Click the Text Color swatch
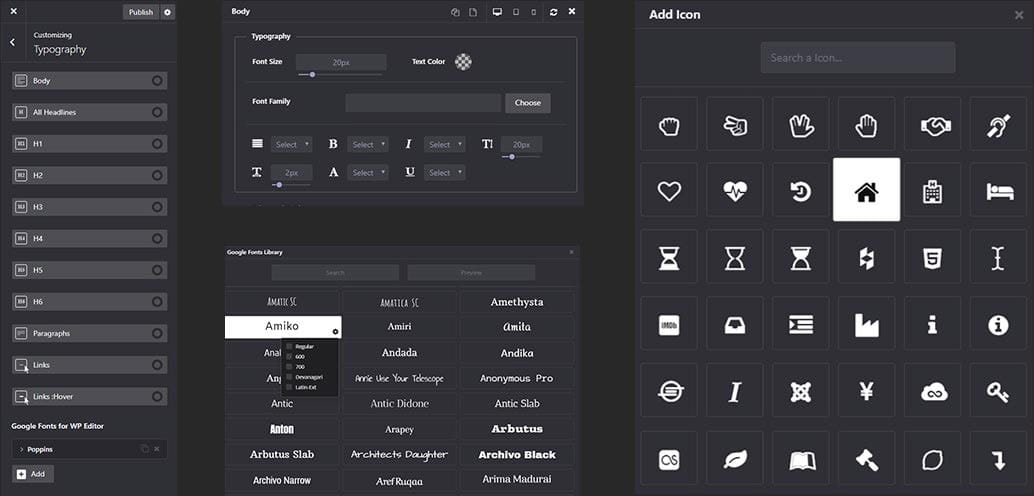 [463, 62]
